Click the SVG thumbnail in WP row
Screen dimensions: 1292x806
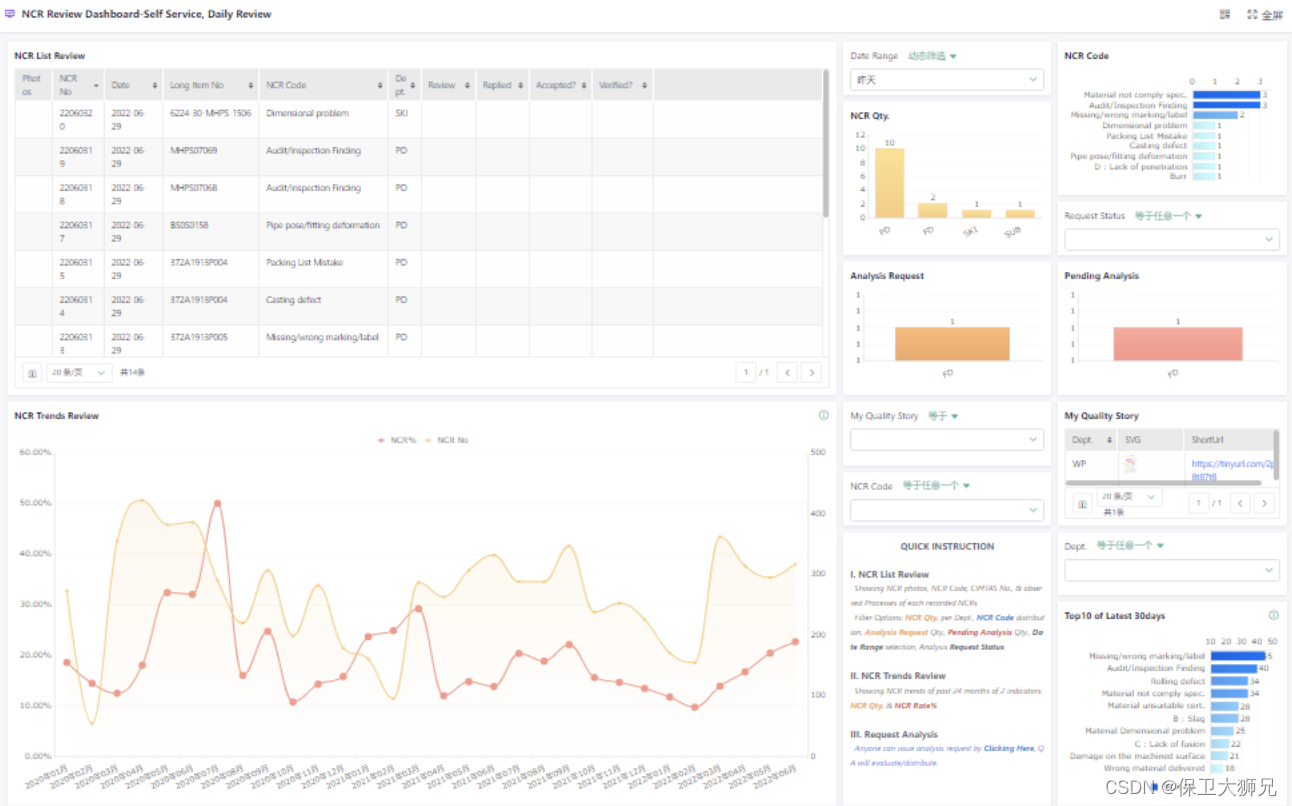(1131, 464)
